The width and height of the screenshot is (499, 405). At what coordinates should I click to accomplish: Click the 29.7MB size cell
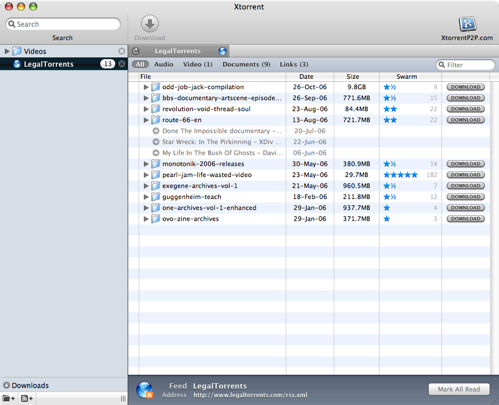point(356,175)
